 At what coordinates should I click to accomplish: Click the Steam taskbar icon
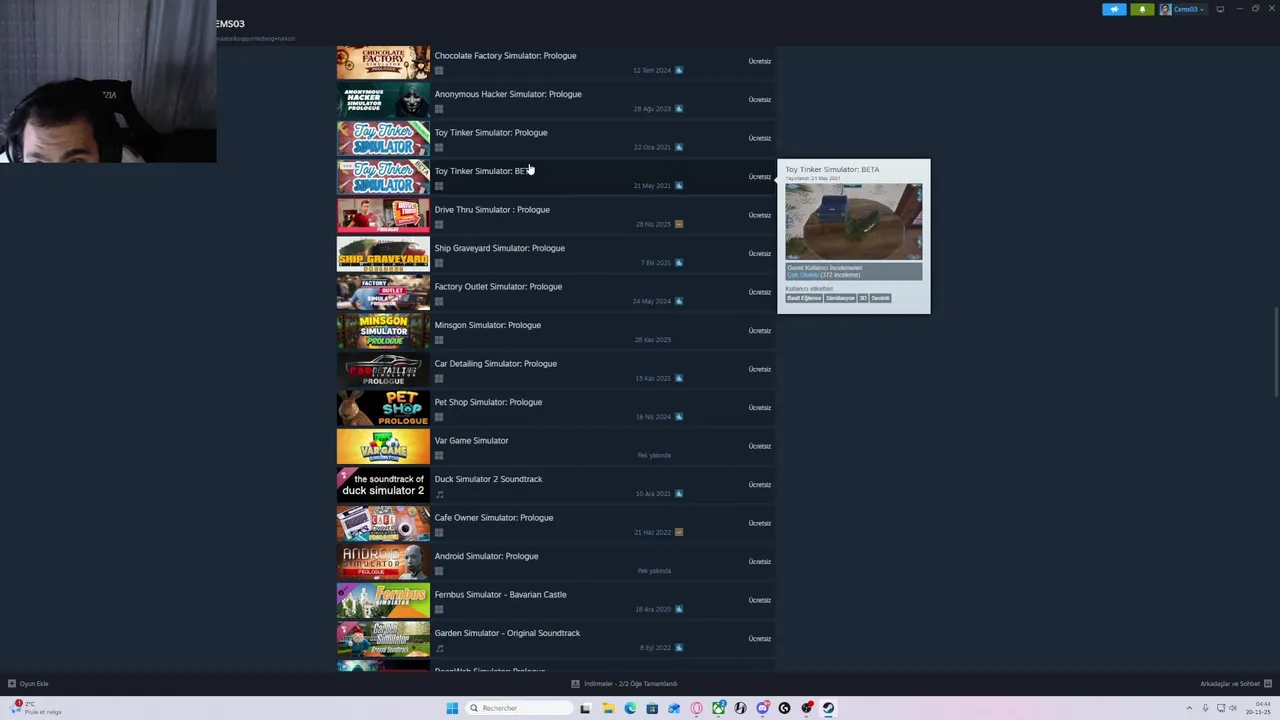click(829, 708)
